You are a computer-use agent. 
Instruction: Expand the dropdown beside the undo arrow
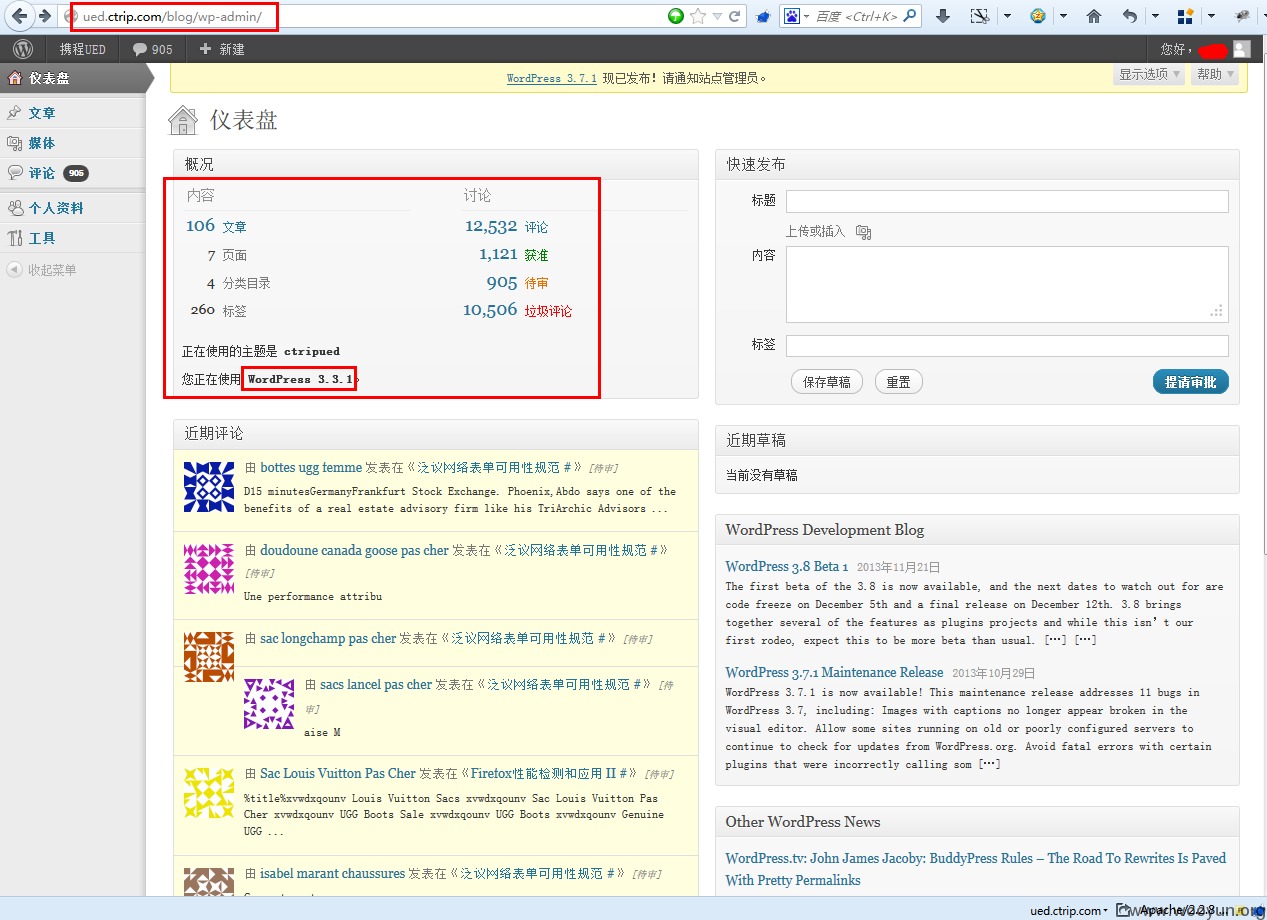(x=1155, y=16)
